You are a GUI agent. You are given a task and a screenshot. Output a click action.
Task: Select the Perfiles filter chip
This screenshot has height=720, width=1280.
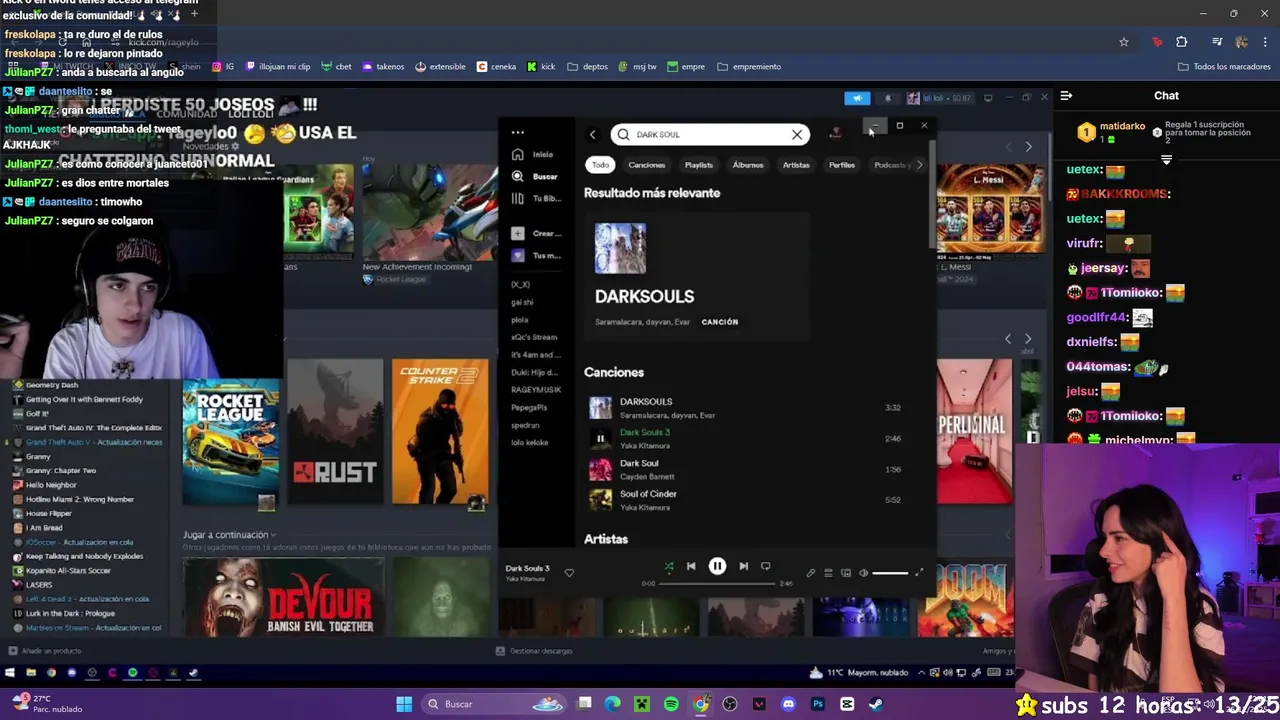[842, 165]
